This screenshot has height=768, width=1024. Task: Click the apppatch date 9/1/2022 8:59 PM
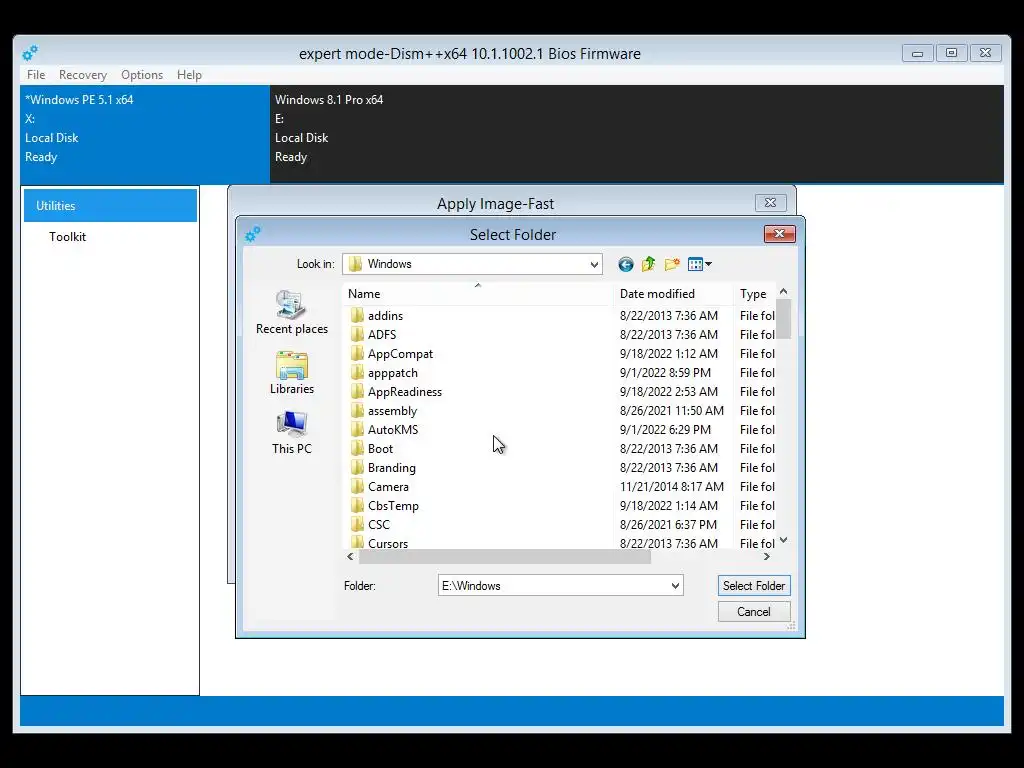point(665,372)
